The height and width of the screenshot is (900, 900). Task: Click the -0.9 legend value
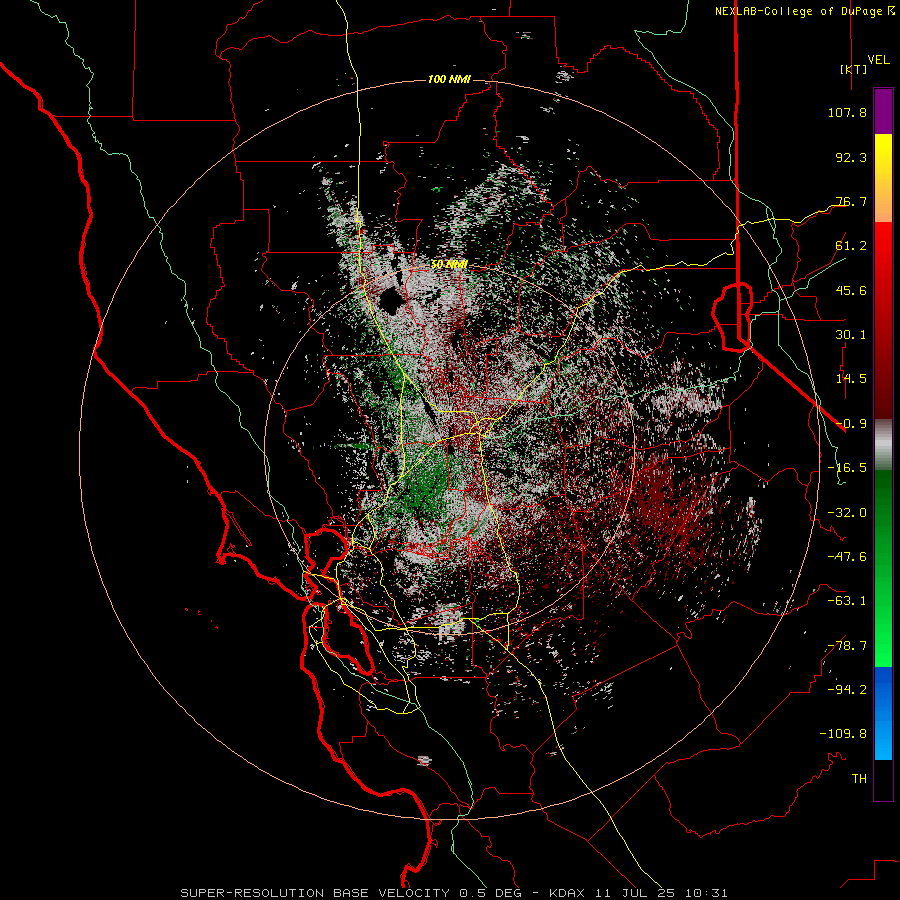click(x=851, y=424)
